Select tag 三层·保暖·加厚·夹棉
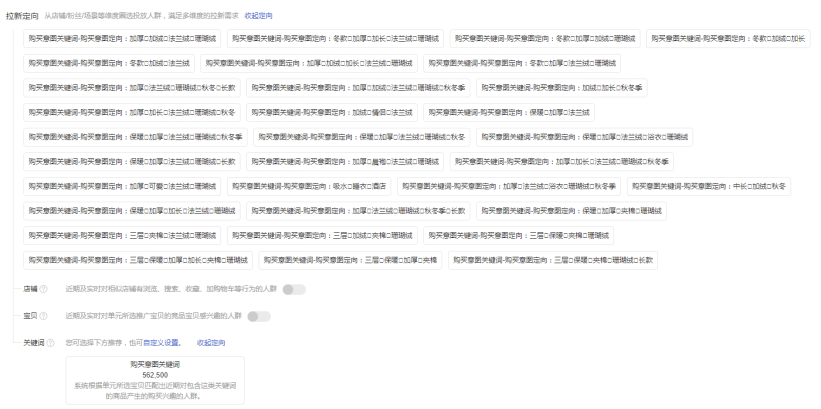Screen dimensions: 821x409 [350, 260]
